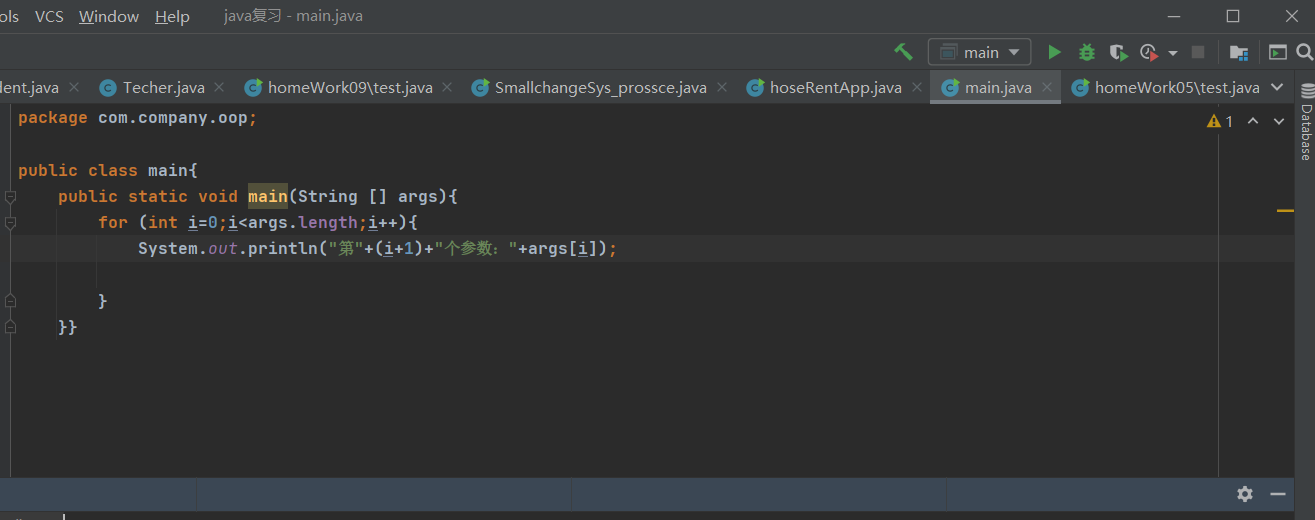Viewport: 1315px width, 520px height.
Task: Maximize the IDE window
Action: point(1233,16)
